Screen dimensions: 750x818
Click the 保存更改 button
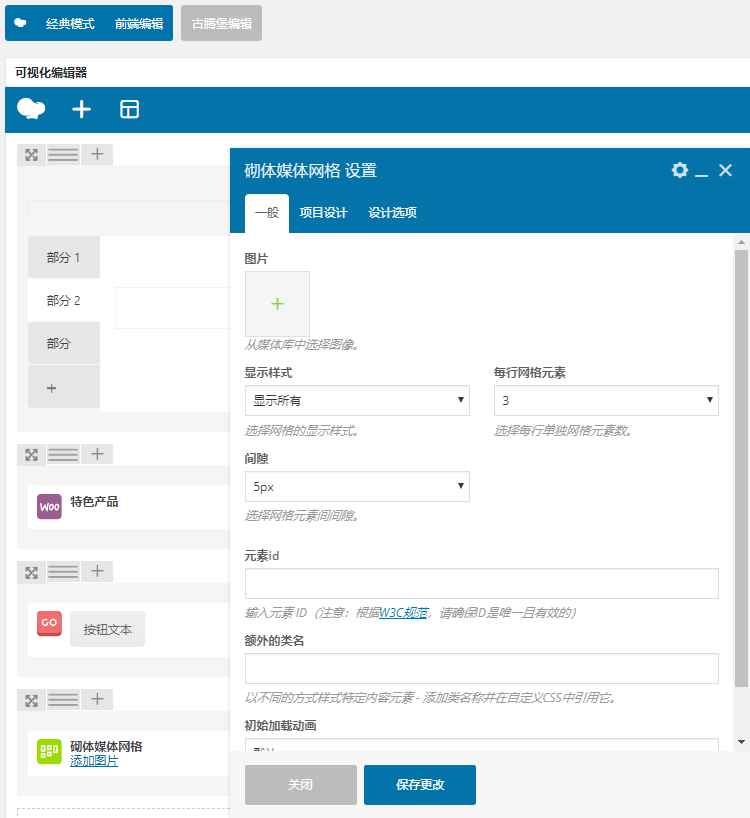(420, 785)
